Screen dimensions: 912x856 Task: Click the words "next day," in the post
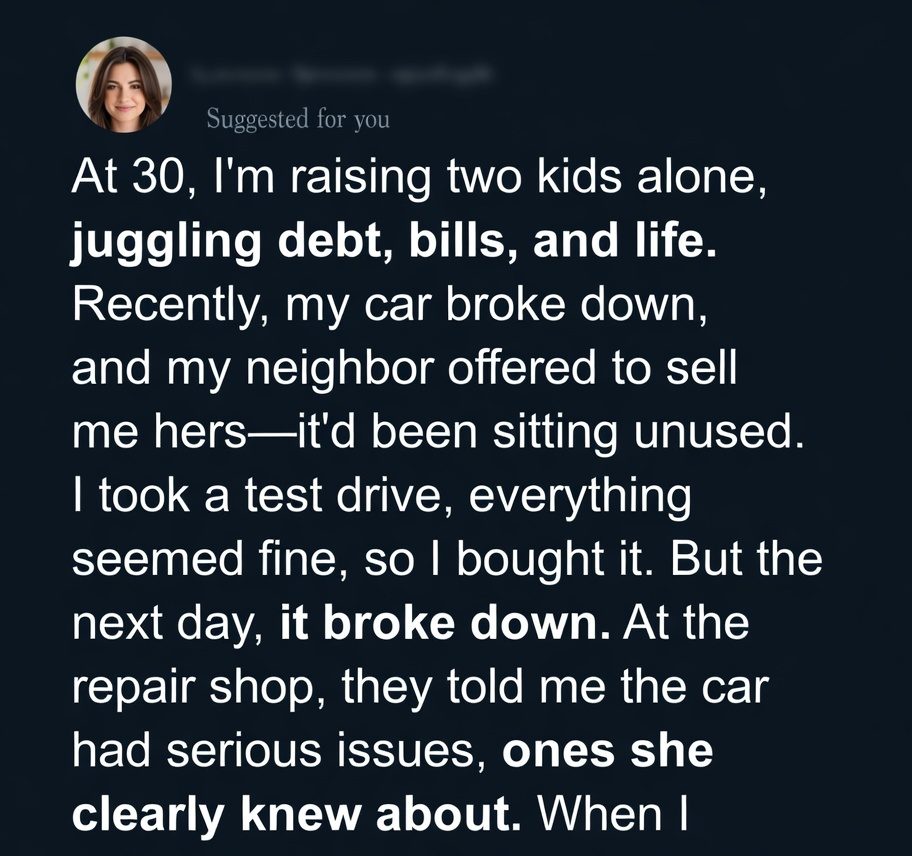point(168,624)
